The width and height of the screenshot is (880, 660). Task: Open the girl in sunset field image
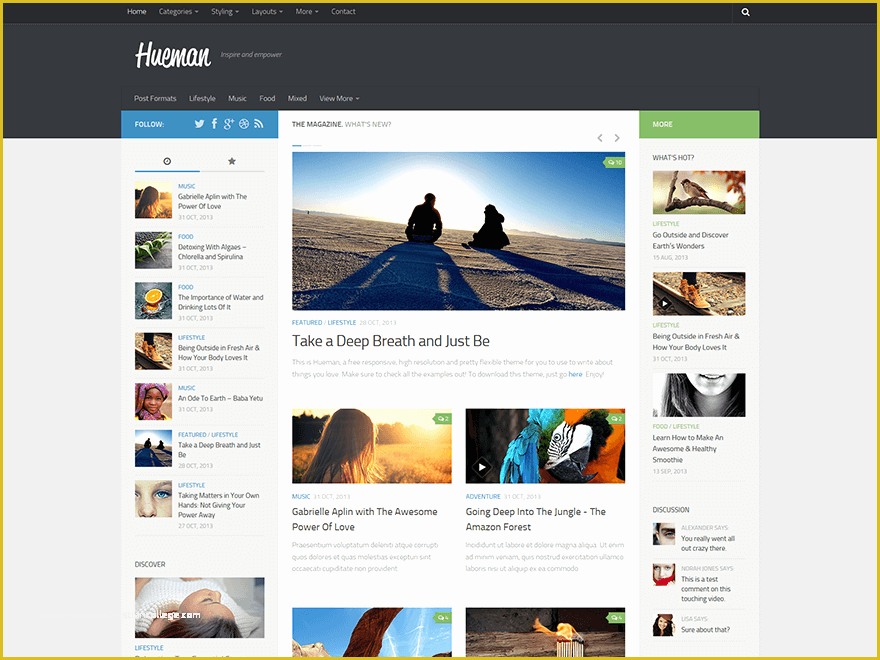(x=372, y=446)
